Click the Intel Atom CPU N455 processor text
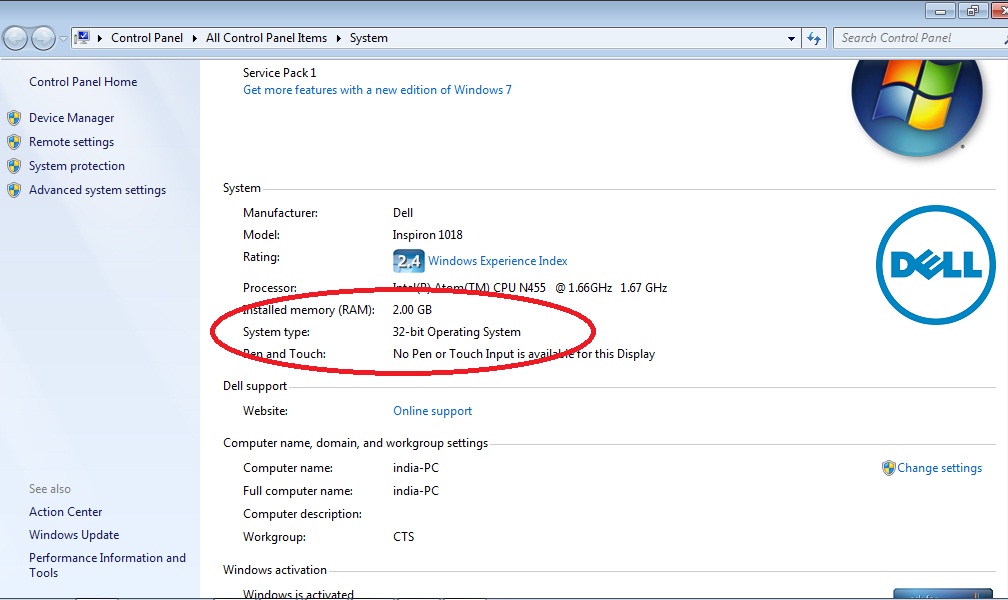The width and height of the screenshot is (1008, 600). (530, 288)
